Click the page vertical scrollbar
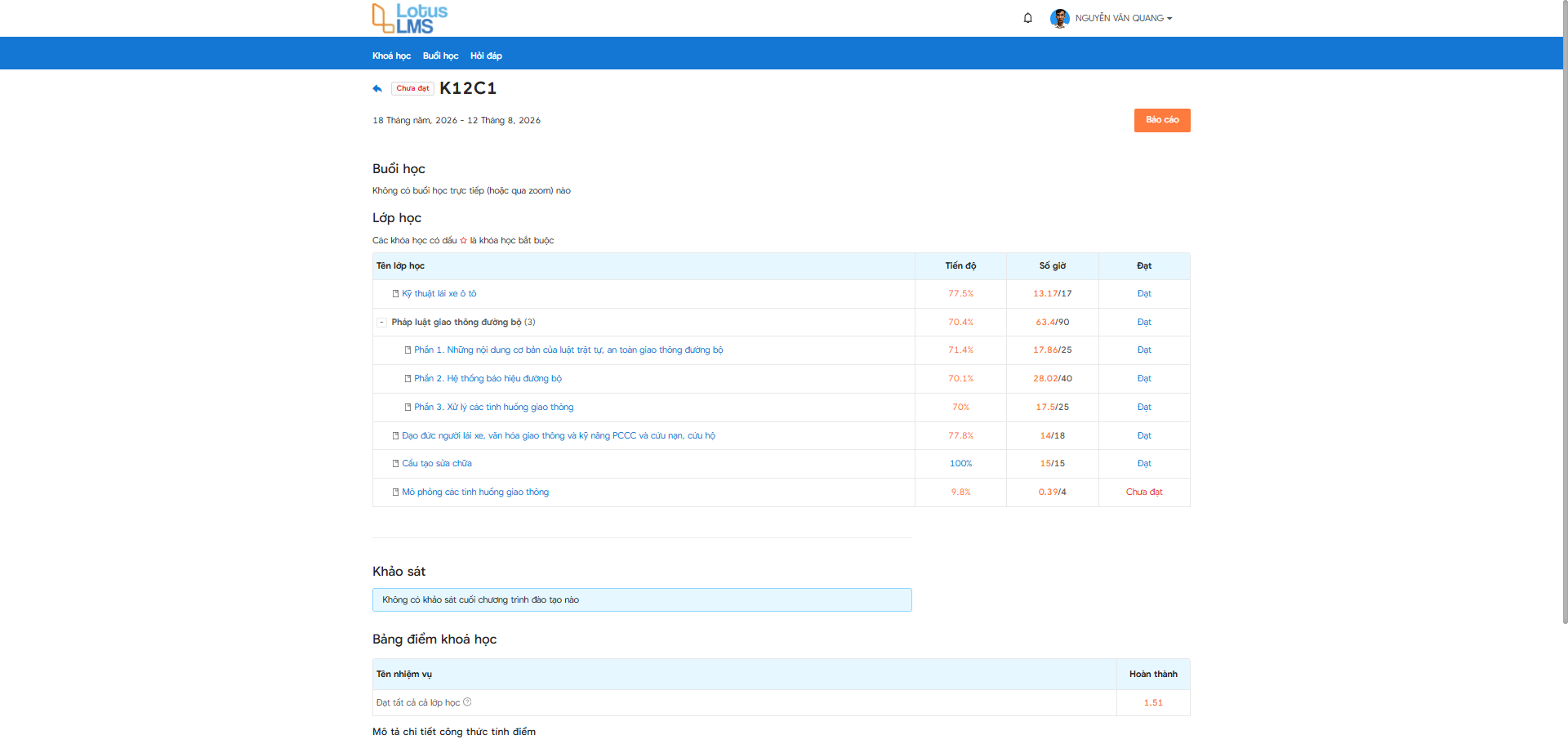This screenshot has width=1568, height=744. [1564, 312]
